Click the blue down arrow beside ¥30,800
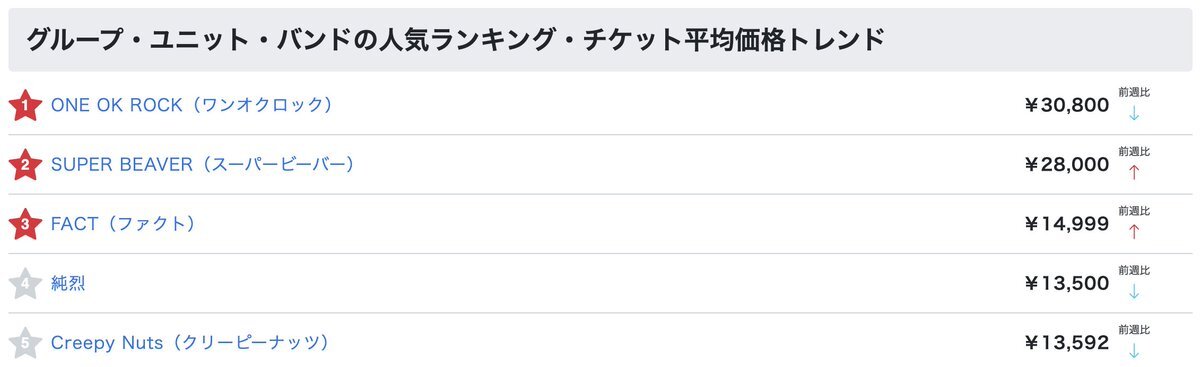Screen dimensions: 1200x367 click(x=1133, y=113)
